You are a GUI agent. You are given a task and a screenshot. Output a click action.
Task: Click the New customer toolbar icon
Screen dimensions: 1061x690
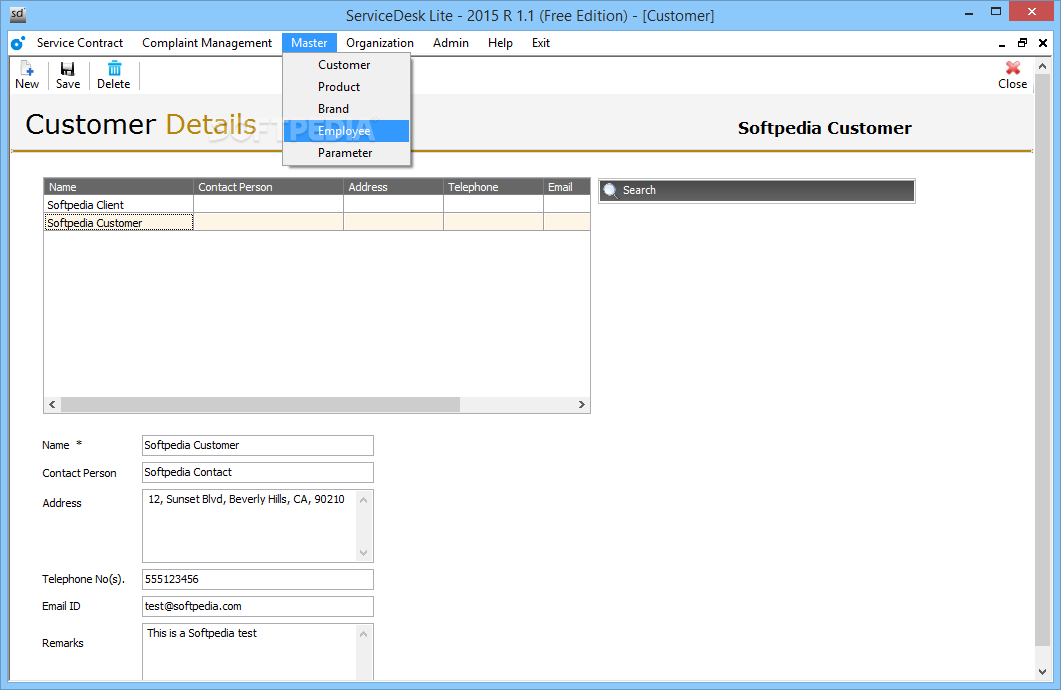(x=27, y=68)
